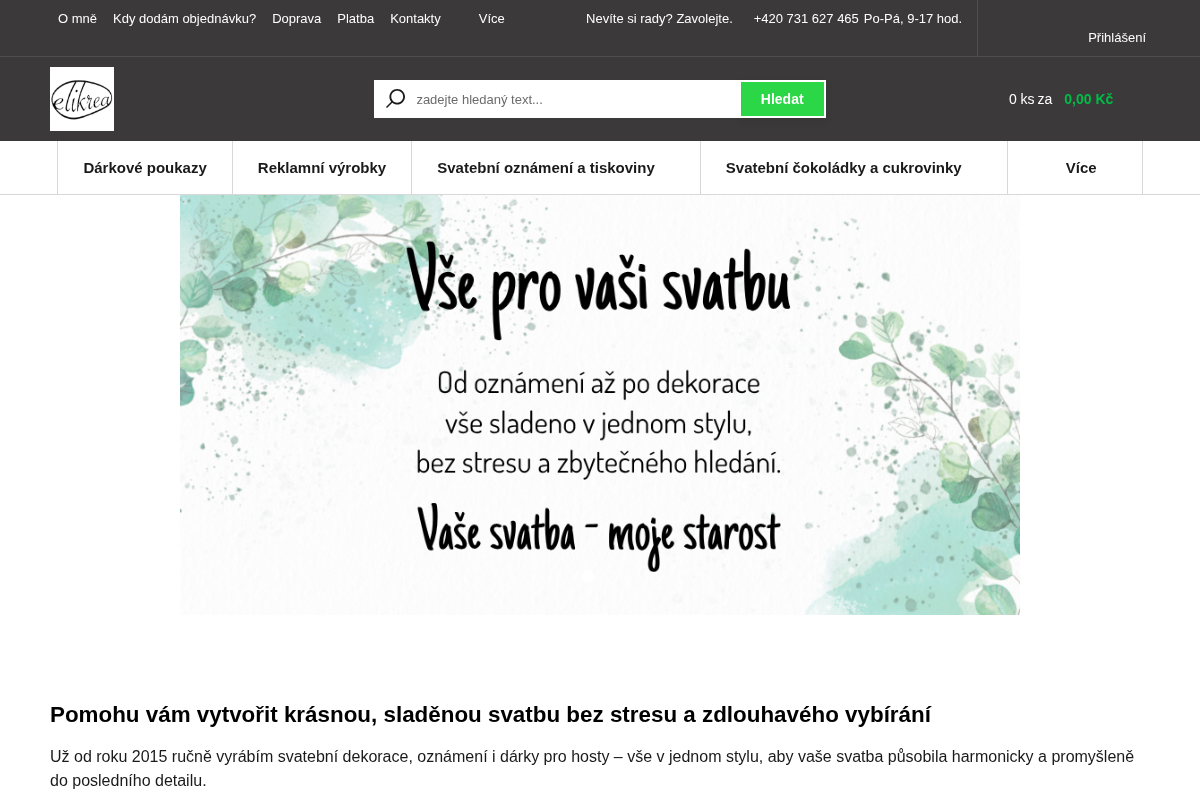1200x800 pixels.
Task: Click the Vše pro vaši svatbu banner
Action: [x=600, y=405]
